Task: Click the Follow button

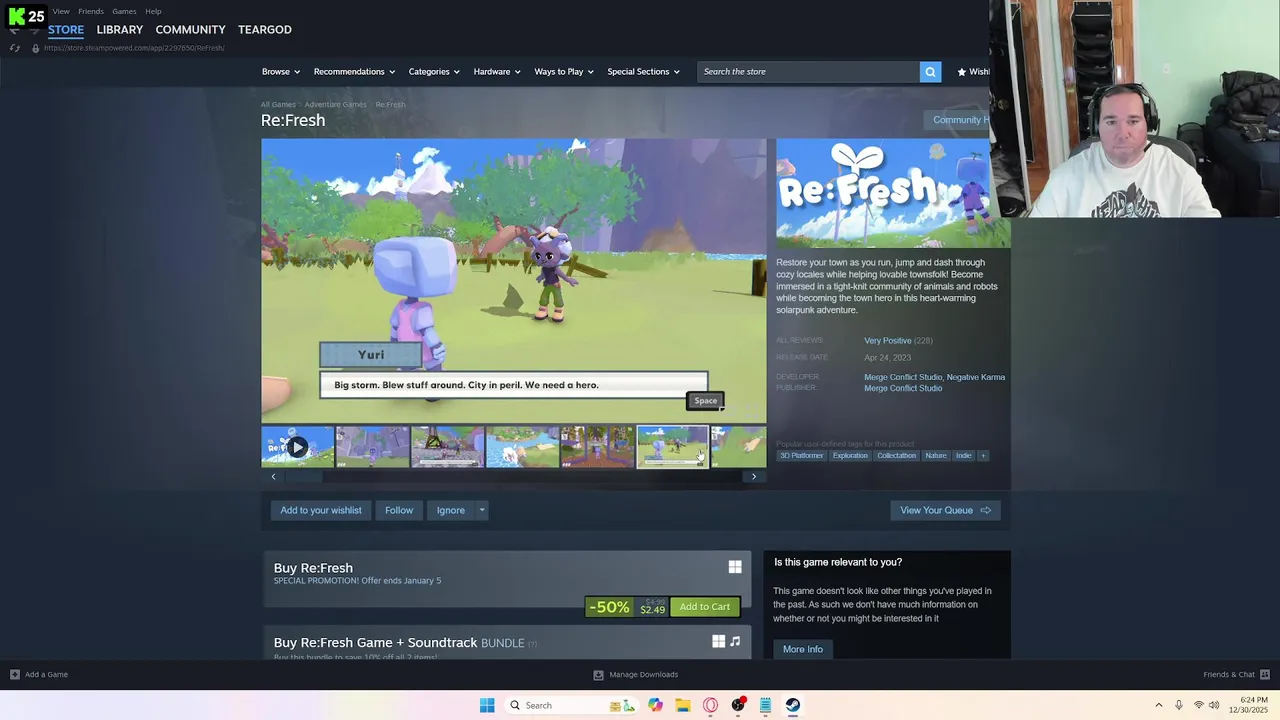Action: pos(399,510)
